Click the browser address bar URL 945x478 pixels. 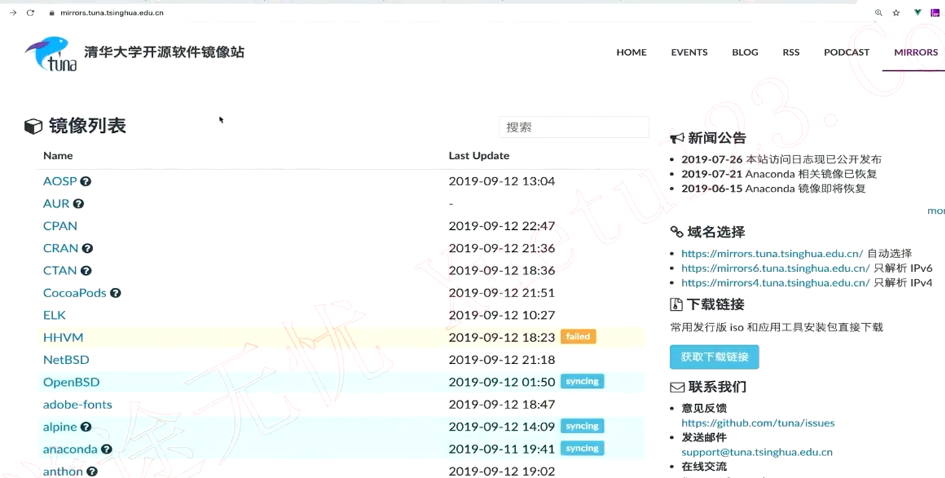pyautogui.click(x=111, y=13)
